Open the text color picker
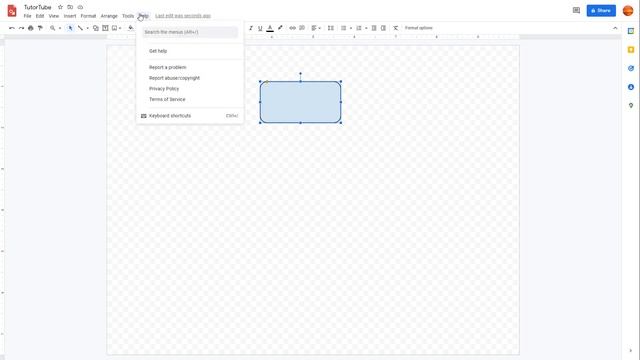The height and width of the screenshot is (360, 640). click(270, 28)
